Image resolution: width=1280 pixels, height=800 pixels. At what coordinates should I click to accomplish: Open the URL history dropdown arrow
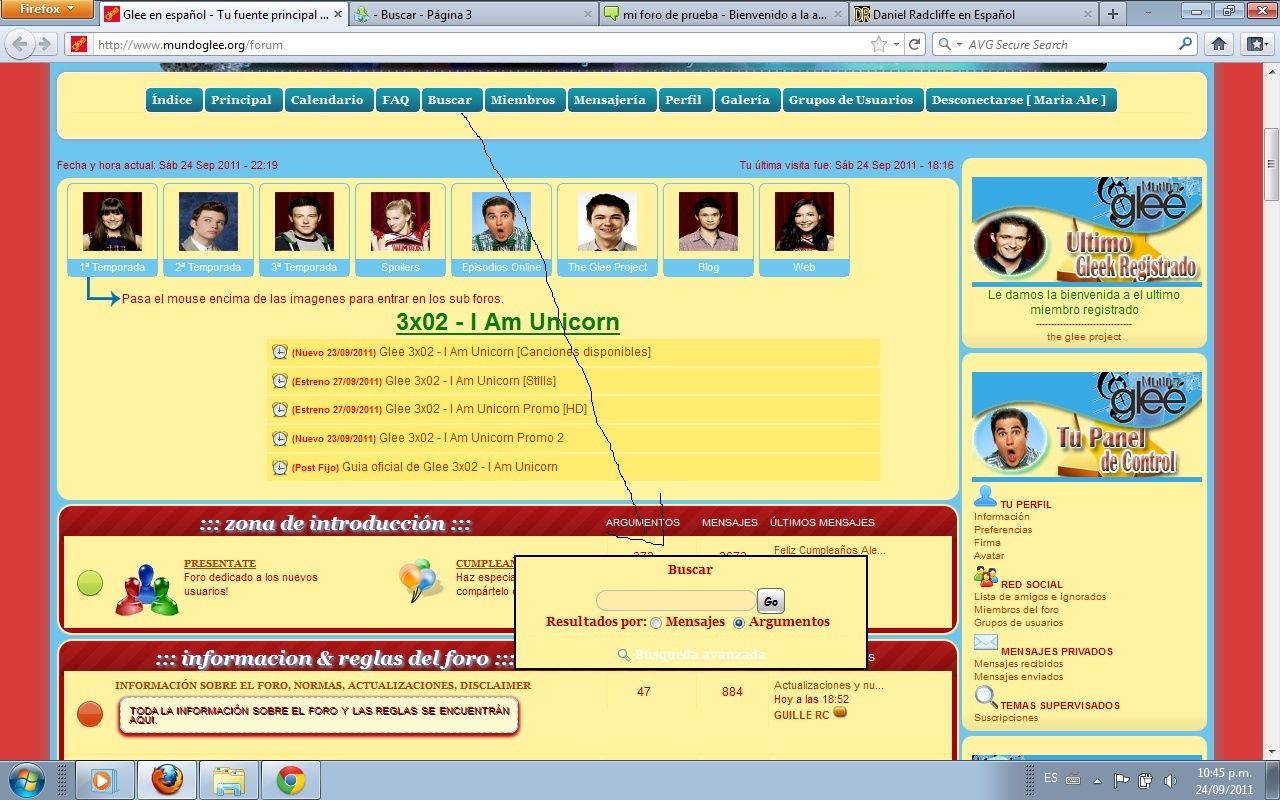coord(896,44)
